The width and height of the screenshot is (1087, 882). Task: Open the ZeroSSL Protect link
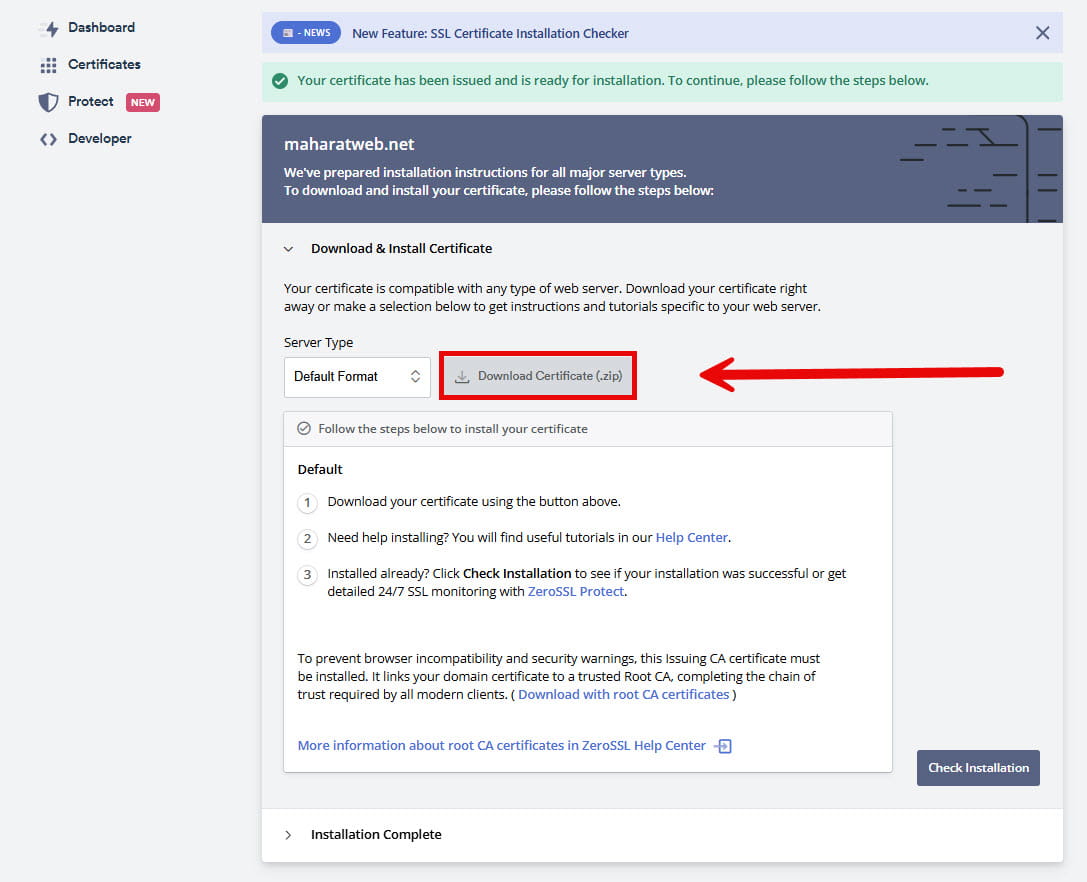pos(575,591)
